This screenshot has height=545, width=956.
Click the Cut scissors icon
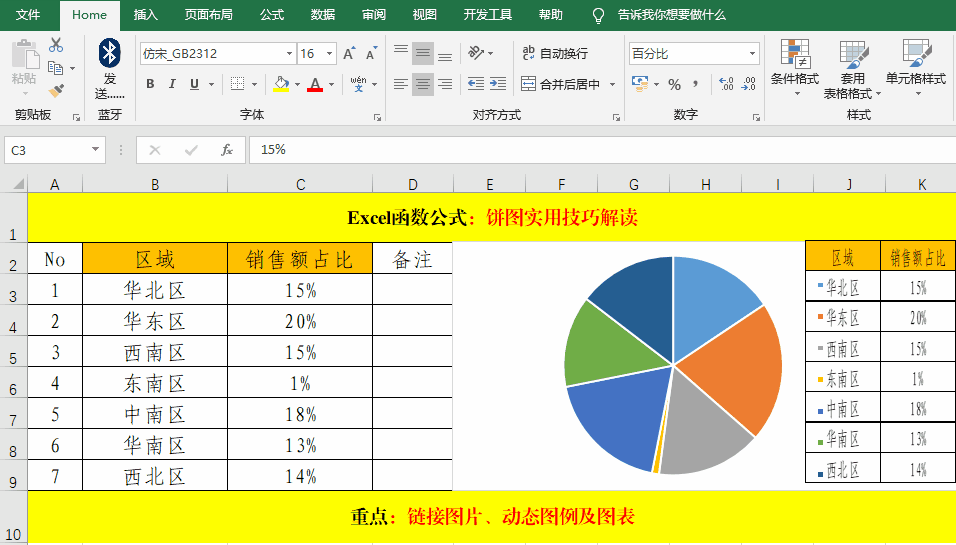[55, 45]
